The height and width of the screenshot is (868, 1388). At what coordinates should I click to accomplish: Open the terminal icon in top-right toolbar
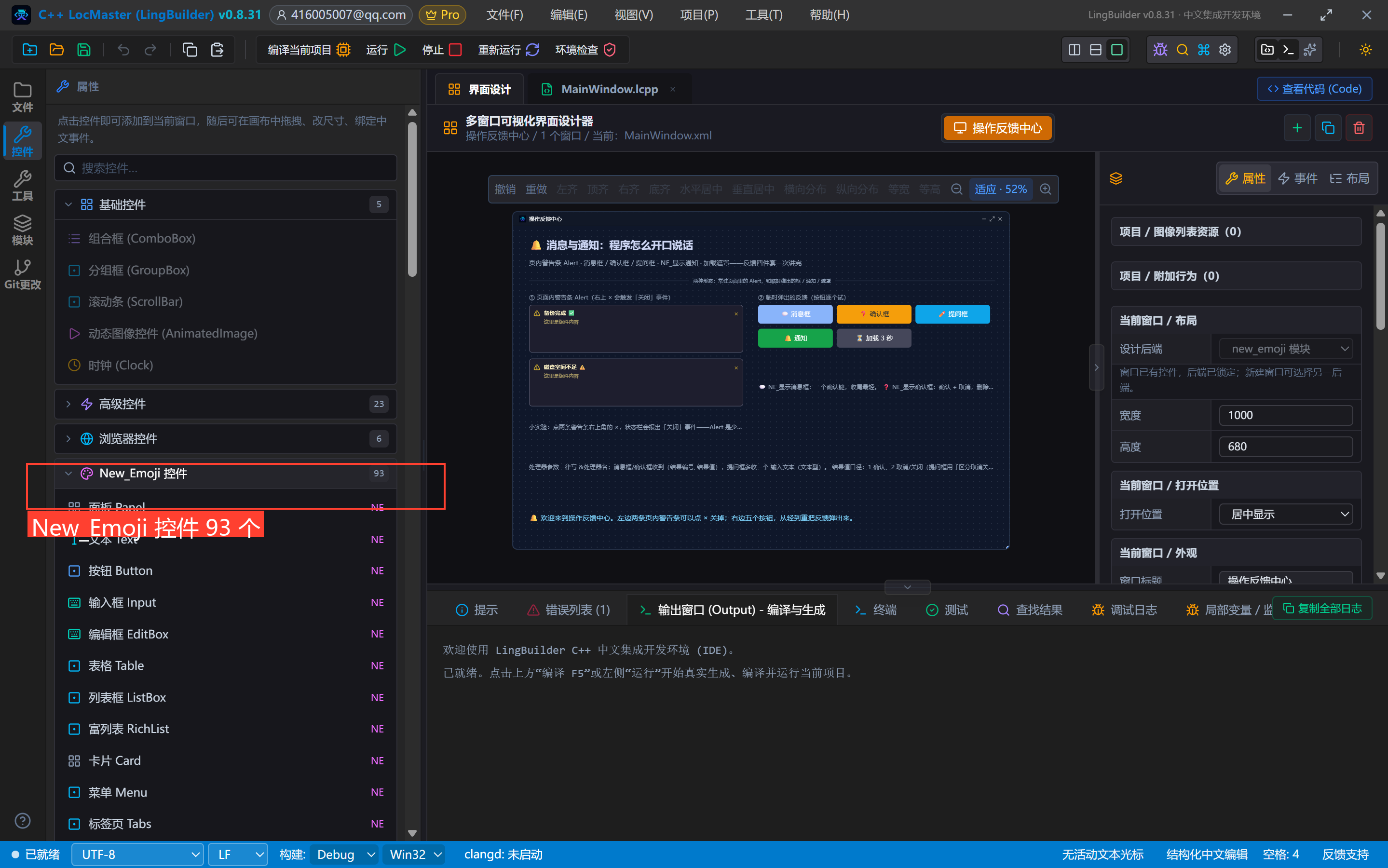pos(1288,50)
